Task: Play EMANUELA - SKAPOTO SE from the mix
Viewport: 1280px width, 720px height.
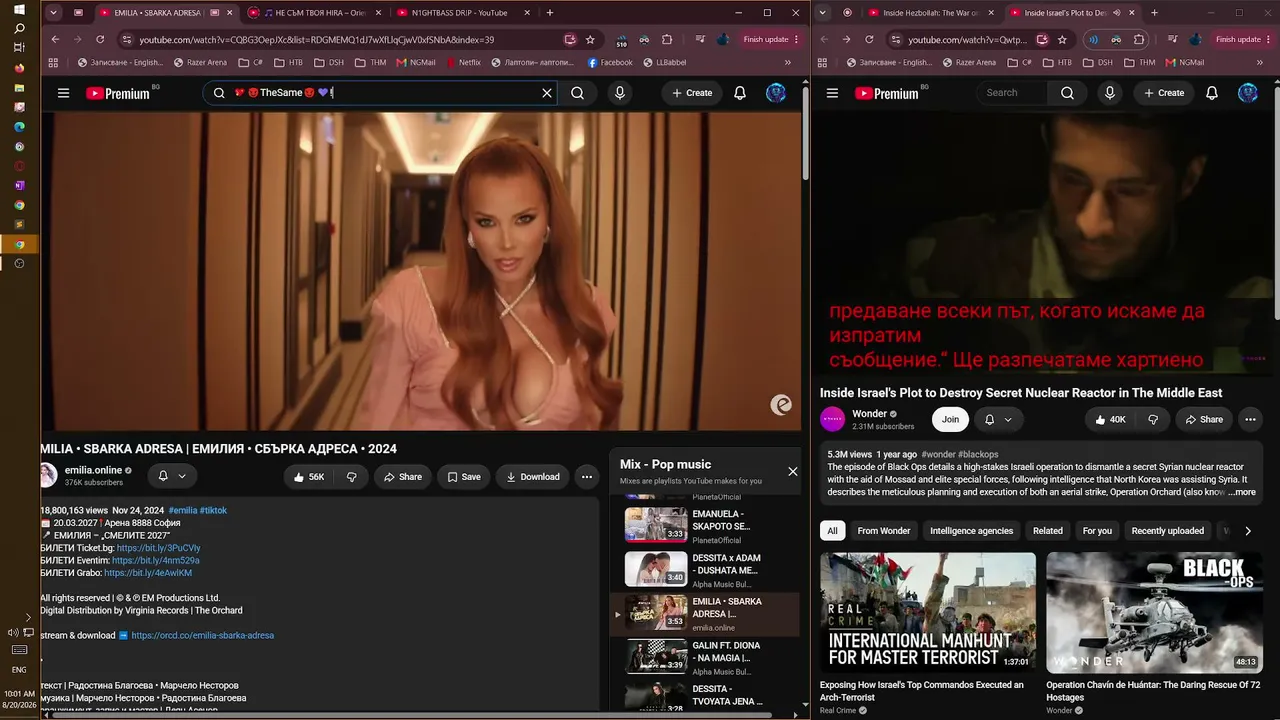Action: [706, 524]
